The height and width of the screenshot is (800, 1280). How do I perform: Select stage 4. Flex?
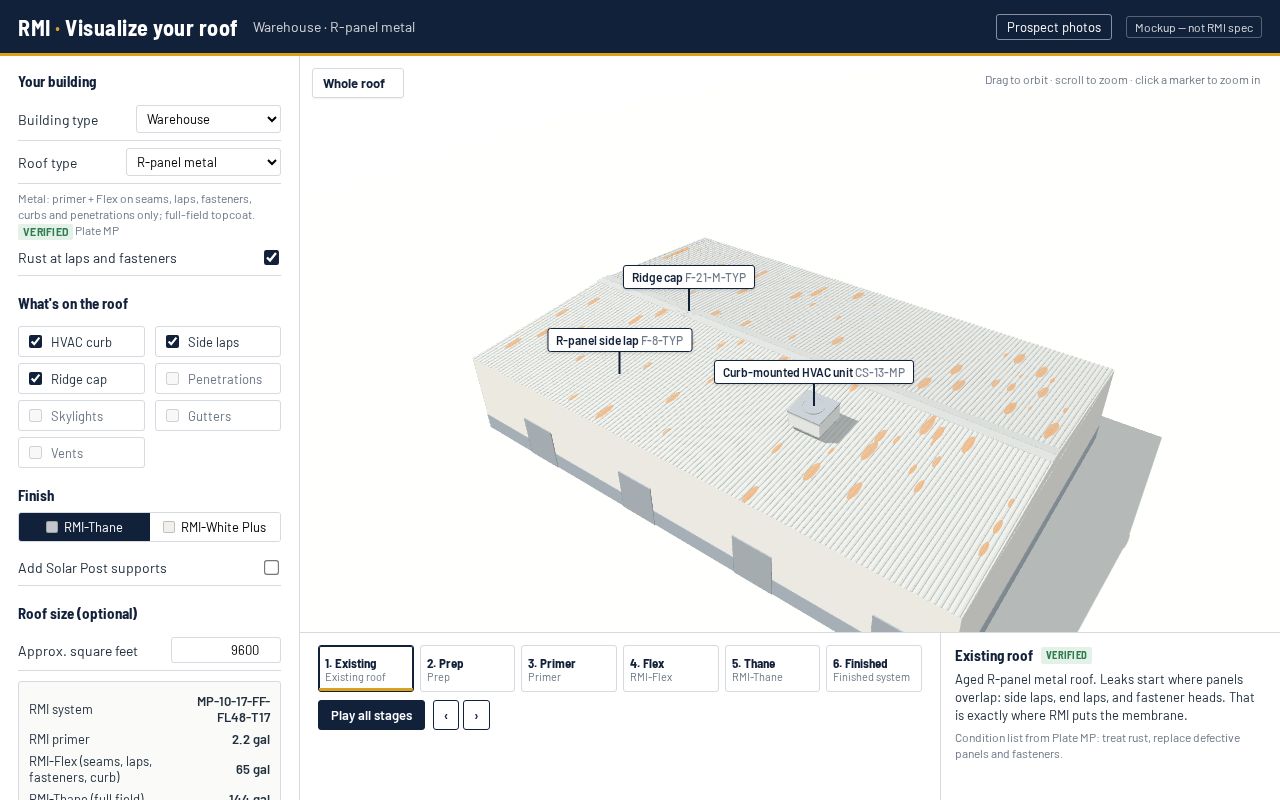click(x=671, y=668)
